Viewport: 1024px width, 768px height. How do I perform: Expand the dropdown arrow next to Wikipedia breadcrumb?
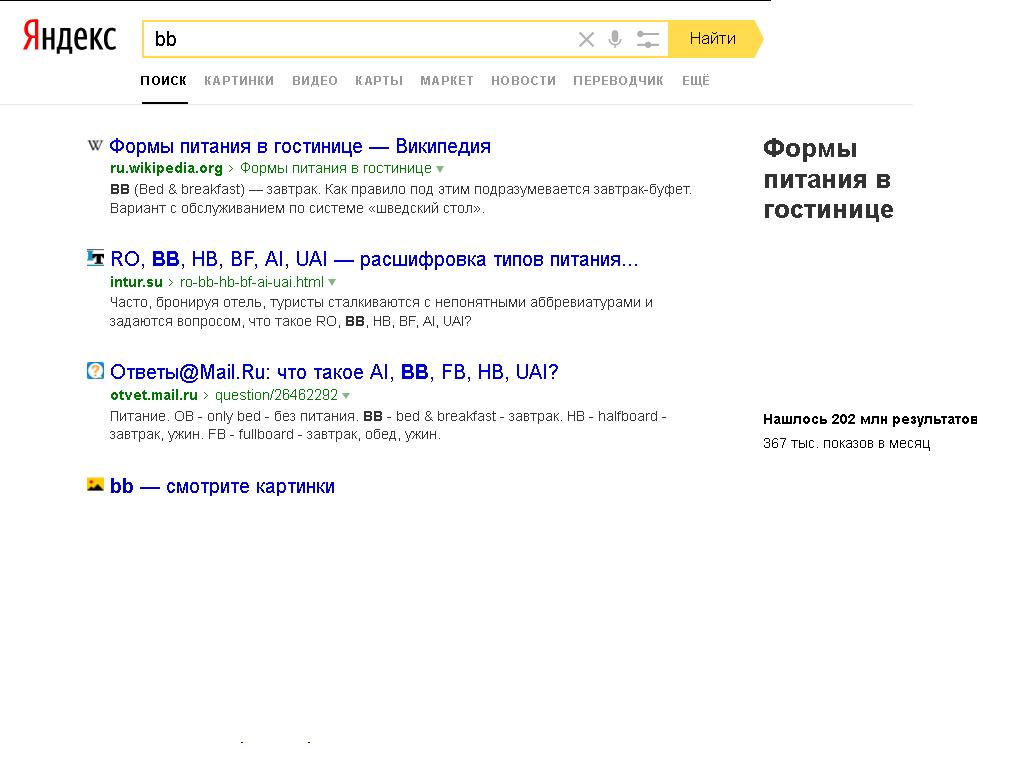(440, 169)
